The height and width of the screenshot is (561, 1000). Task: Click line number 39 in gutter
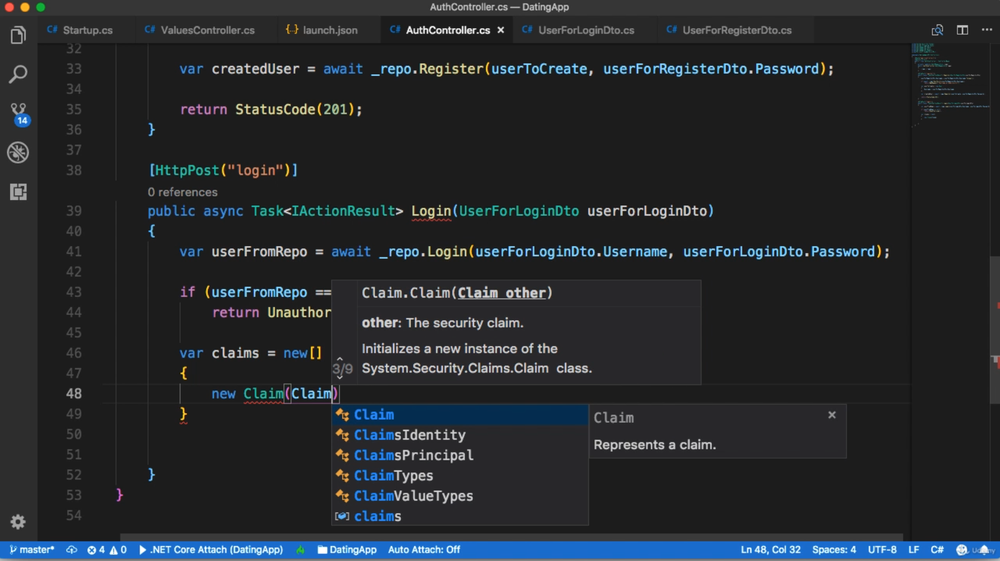pos(74,211)
